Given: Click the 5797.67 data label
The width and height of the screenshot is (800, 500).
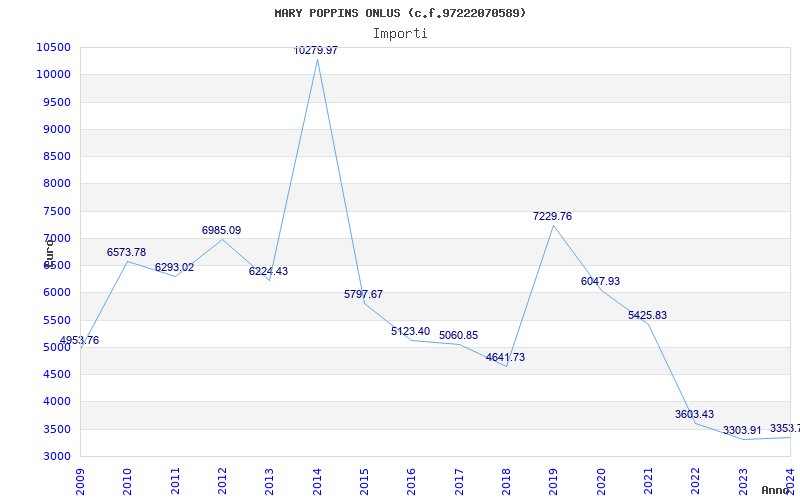Looking at the screenshot, I should [x=363, y=294].
